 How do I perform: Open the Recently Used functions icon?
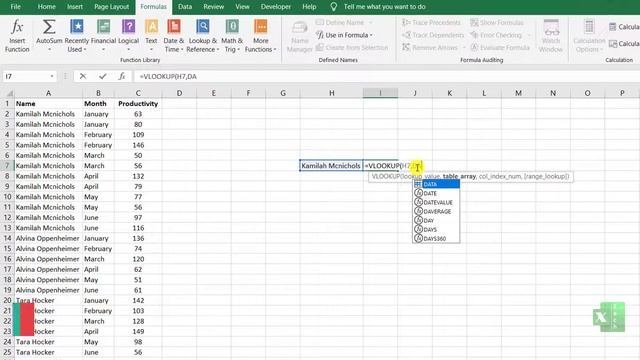77,27
